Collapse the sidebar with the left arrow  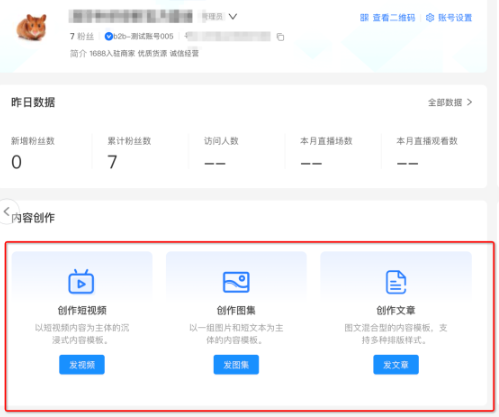(6, 211)
